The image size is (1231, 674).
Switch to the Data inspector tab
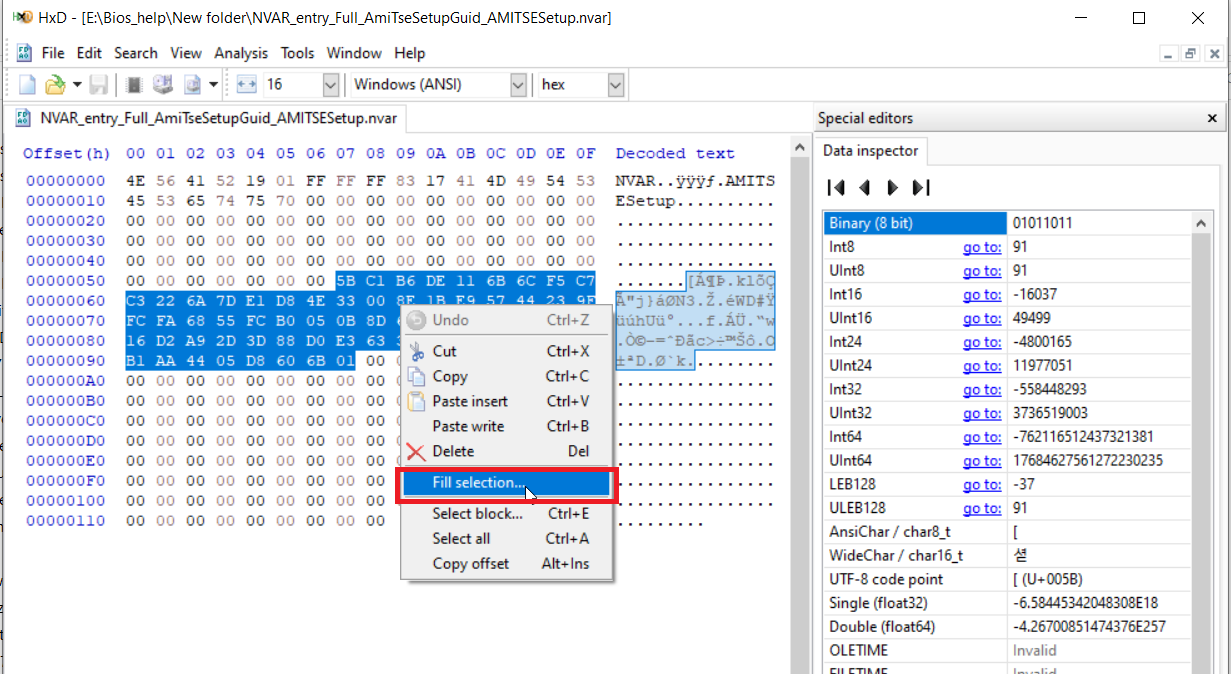870,151
